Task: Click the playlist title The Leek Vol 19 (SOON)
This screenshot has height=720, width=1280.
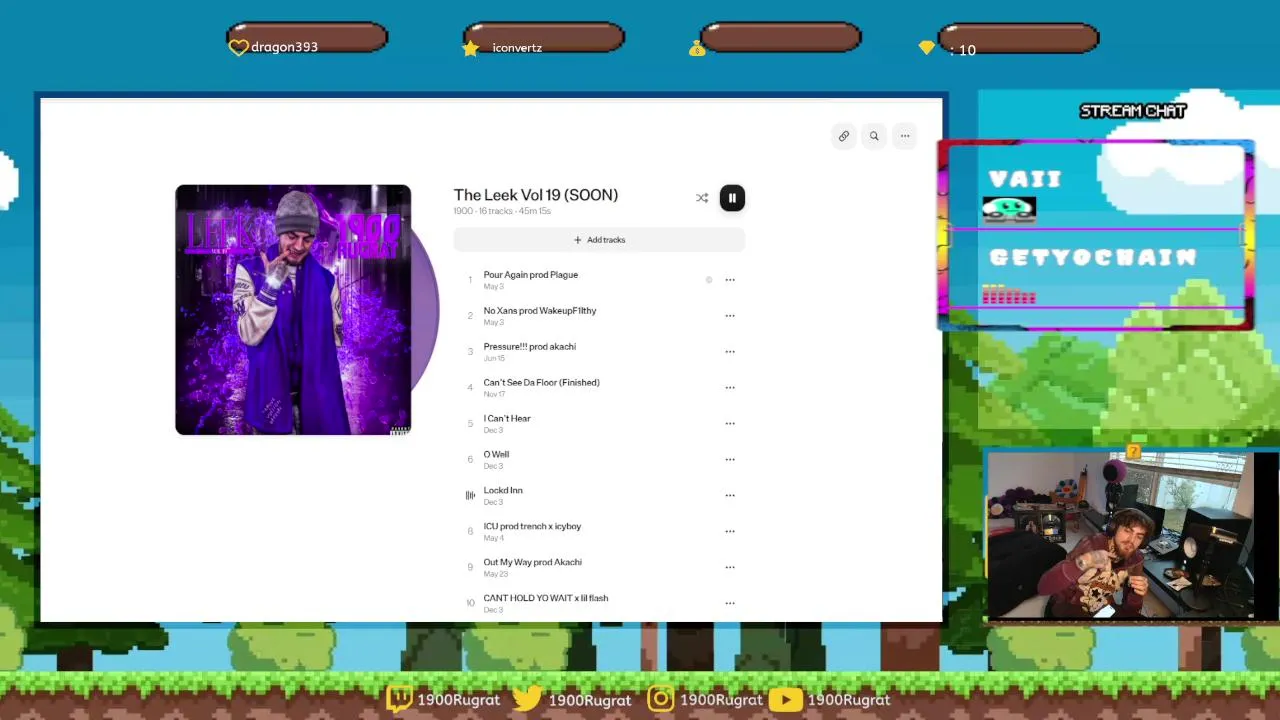Action: 536,195
